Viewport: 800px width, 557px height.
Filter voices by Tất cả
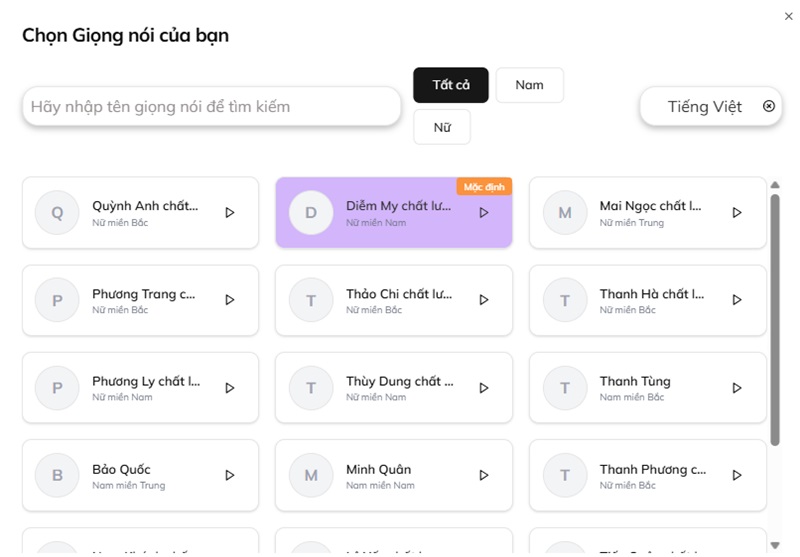point(451,85)
